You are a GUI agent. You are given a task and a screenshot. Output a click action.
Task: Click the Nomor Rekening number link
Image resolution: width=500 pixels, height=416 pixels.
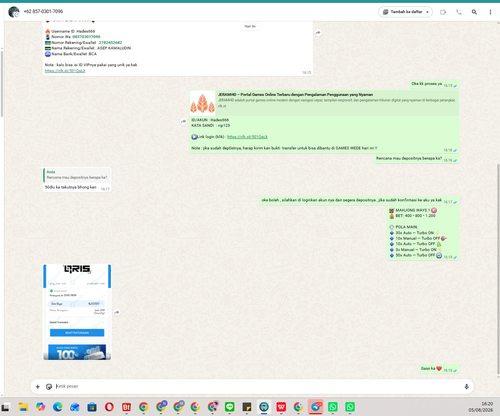click(x=110, y=43)
